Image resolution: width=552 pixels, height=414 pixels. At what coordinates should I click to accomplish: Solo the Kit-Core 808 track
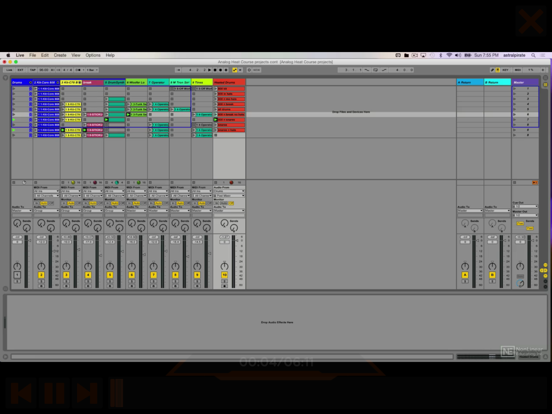pyautogui.click(x=41, y=281)
